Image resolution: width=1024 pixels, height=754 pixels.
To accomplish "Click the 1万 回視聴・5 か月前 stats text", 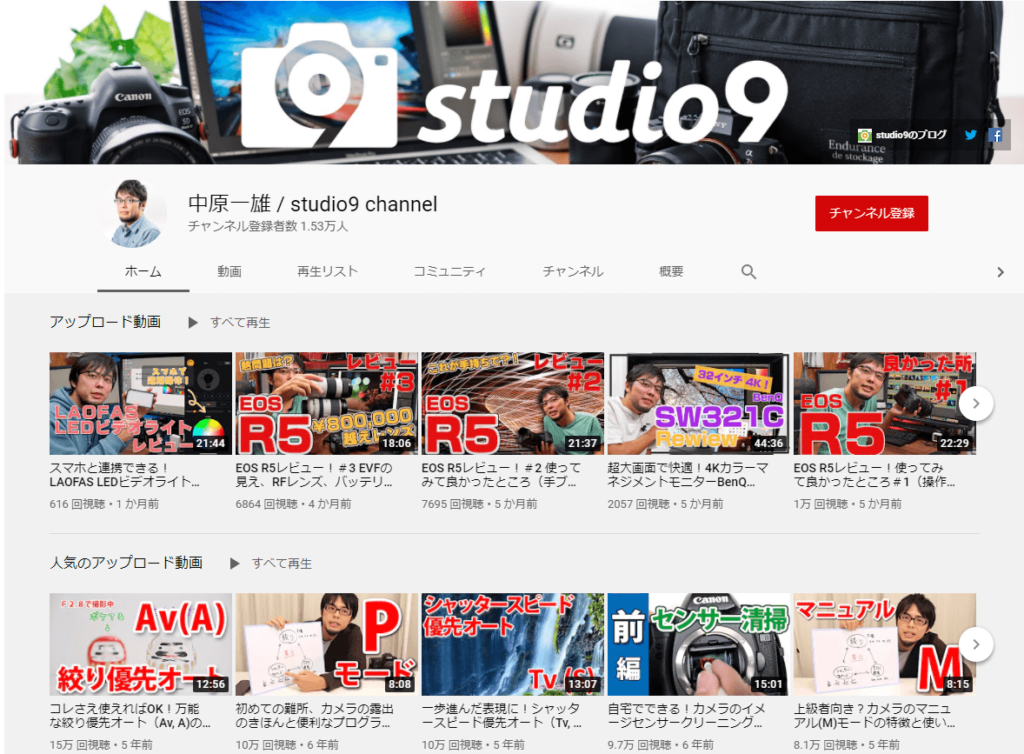I will (848, 504).
